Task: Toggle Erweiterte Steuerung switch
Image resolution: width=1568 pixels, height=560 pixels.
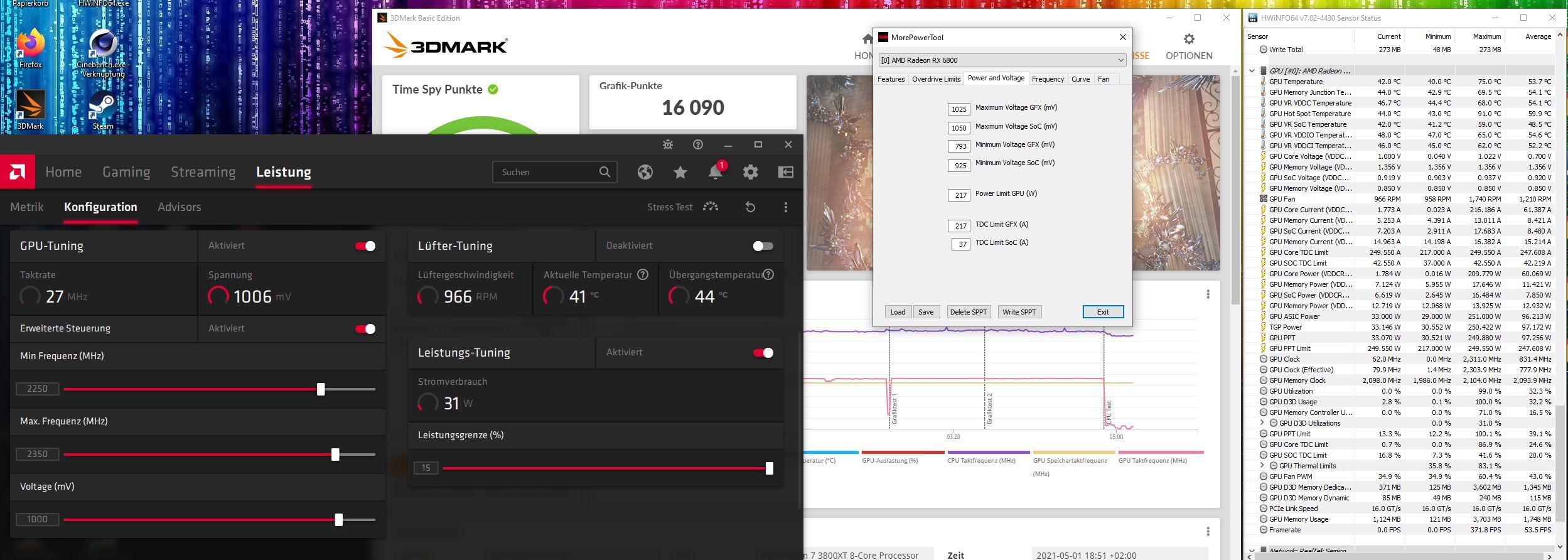Action: tap(365, 329)
